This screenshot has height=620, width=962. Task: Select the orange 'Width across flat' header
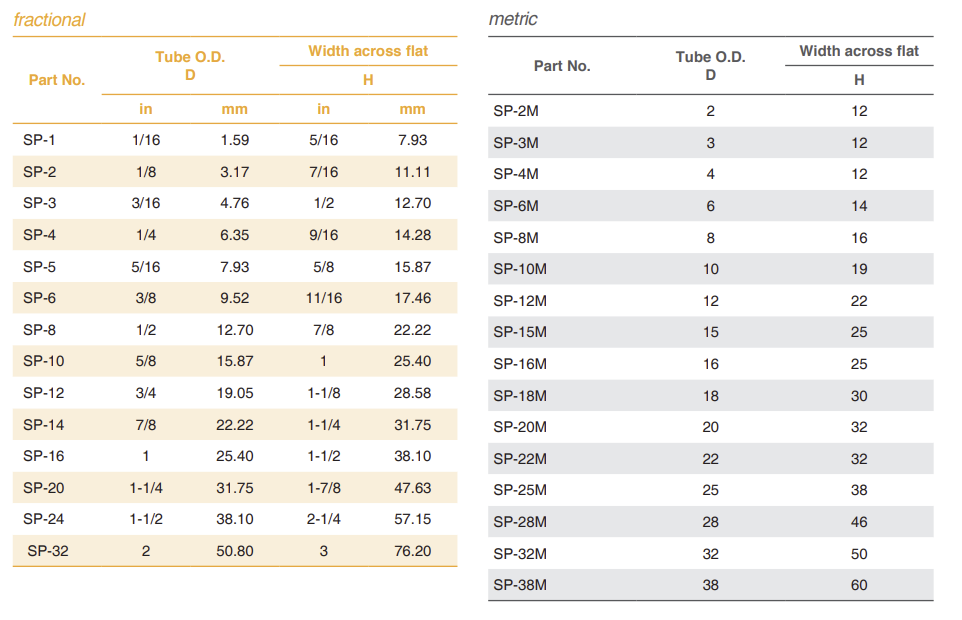pos(368,51)
